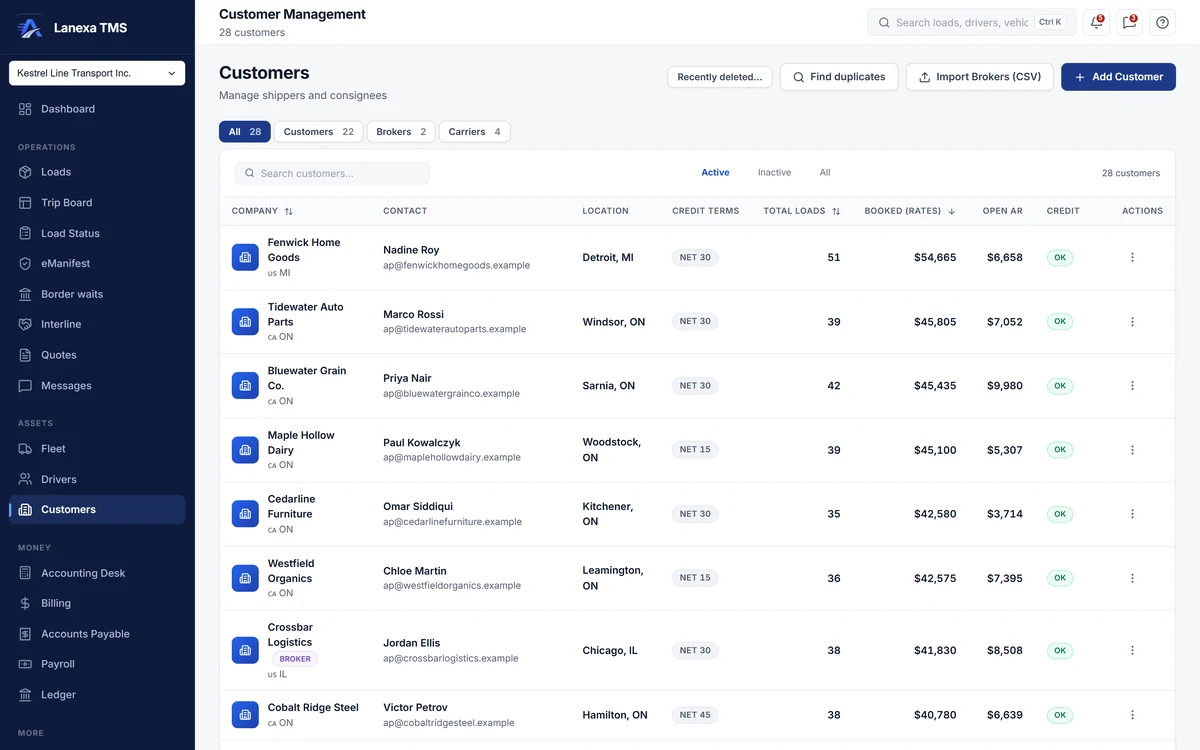Open Interline in sidebar
Image resolution: width=1200 pixels, height=750 pixels.
[97, 324]
